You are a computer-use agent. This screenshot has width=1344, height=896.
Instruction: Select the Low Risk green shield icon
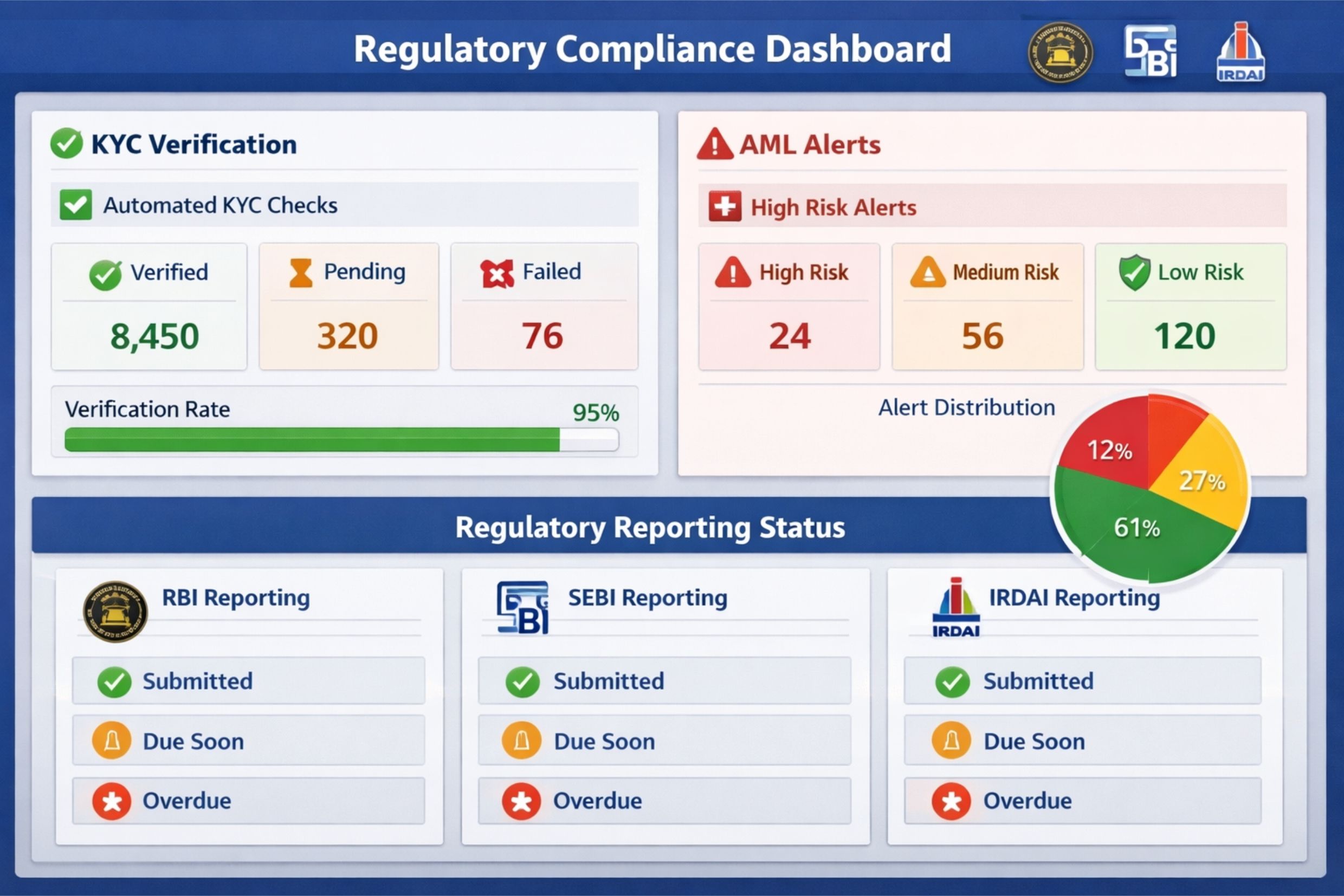point(1134,272)
